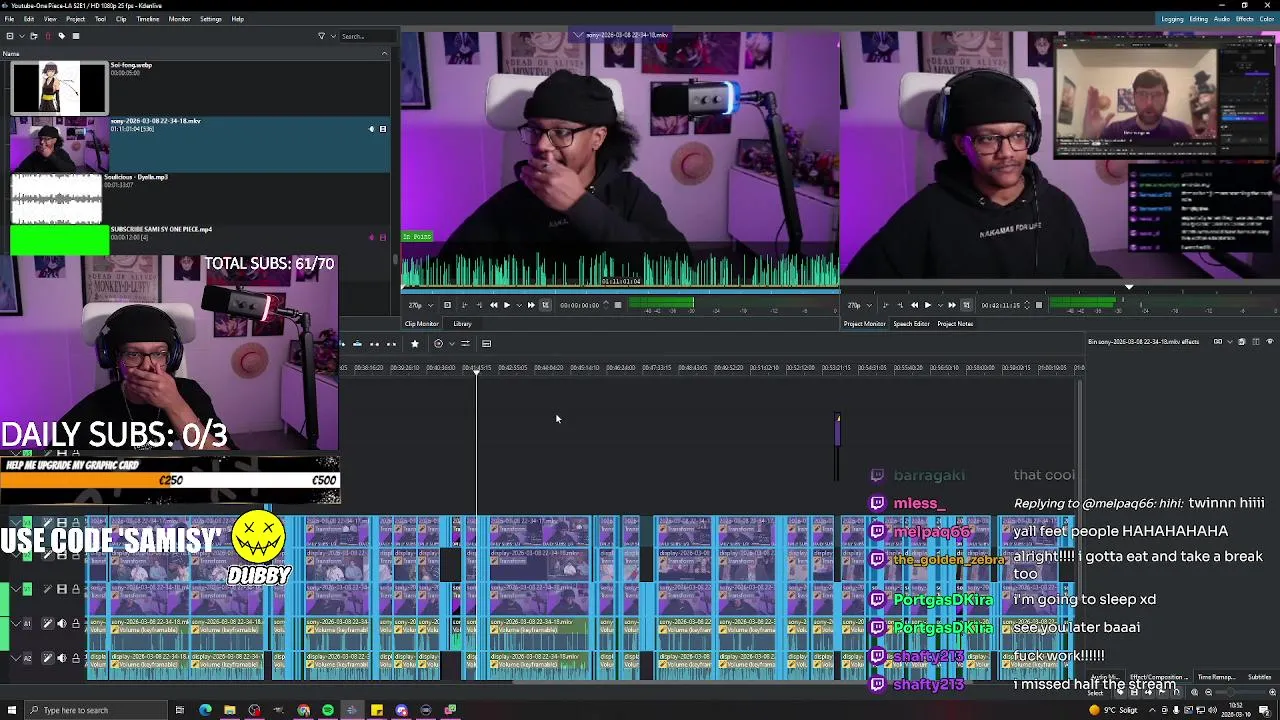Open the bin filter dropdown arrow
The image size is (1280, 720).
coord(331,36)
